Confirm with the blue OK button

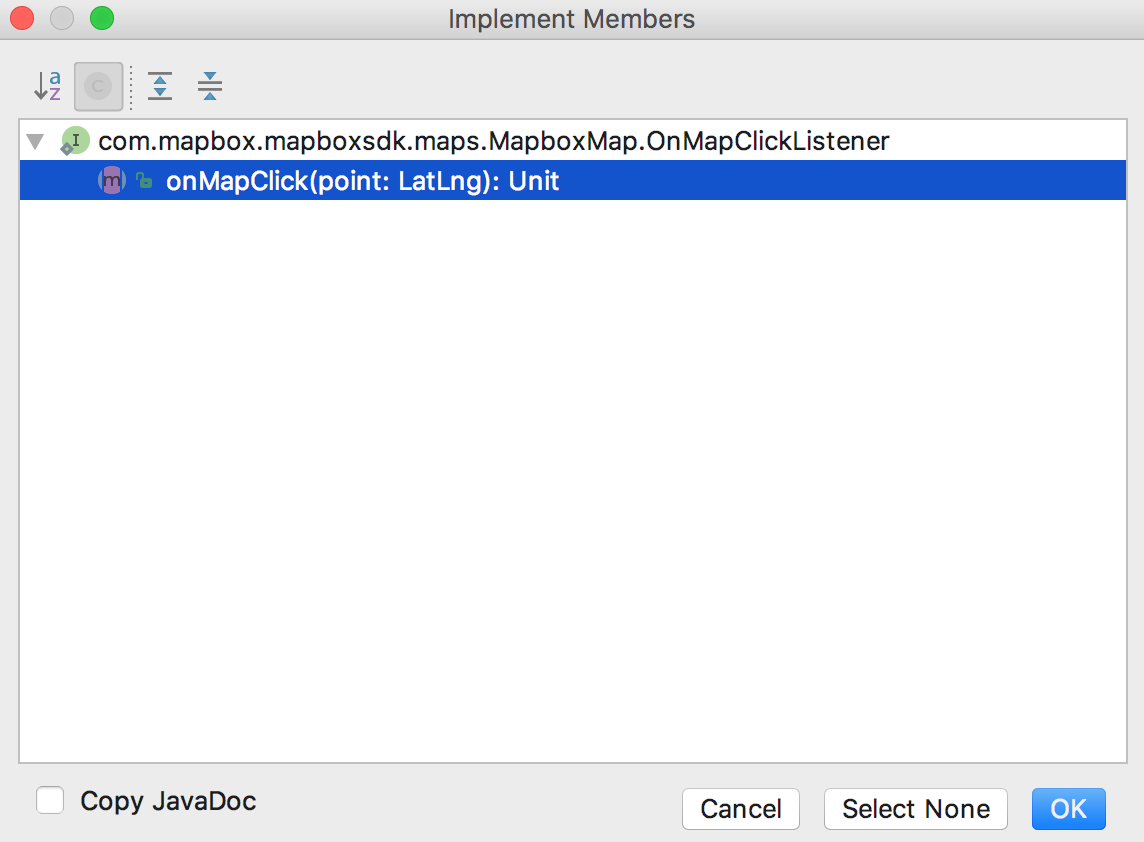(1068, 808)
